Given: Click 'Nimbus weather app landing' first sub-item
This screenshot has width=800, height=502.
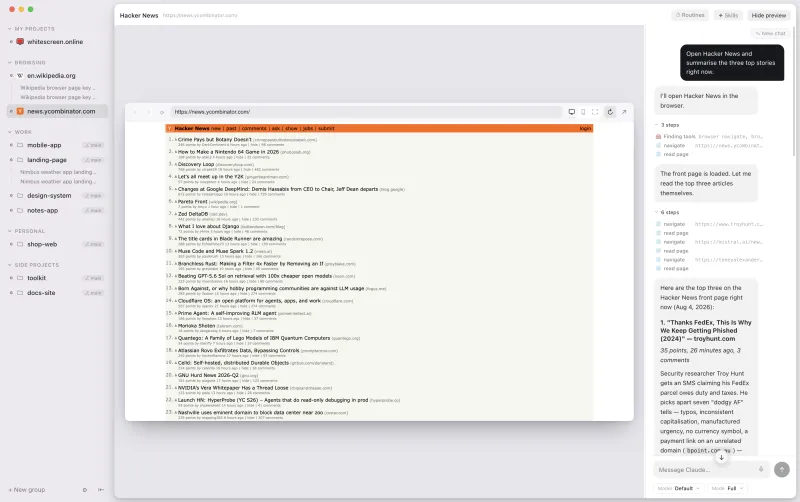Looking at the screenshot, I should pos(58,172).
